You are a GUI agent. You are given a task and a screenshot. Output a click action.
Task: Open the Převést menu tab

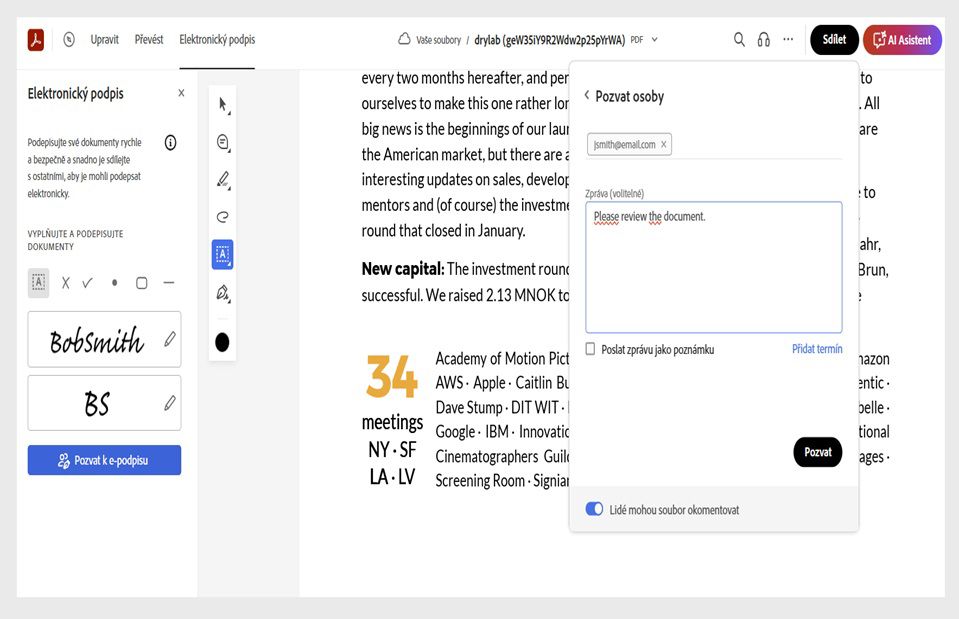point(149,40)
